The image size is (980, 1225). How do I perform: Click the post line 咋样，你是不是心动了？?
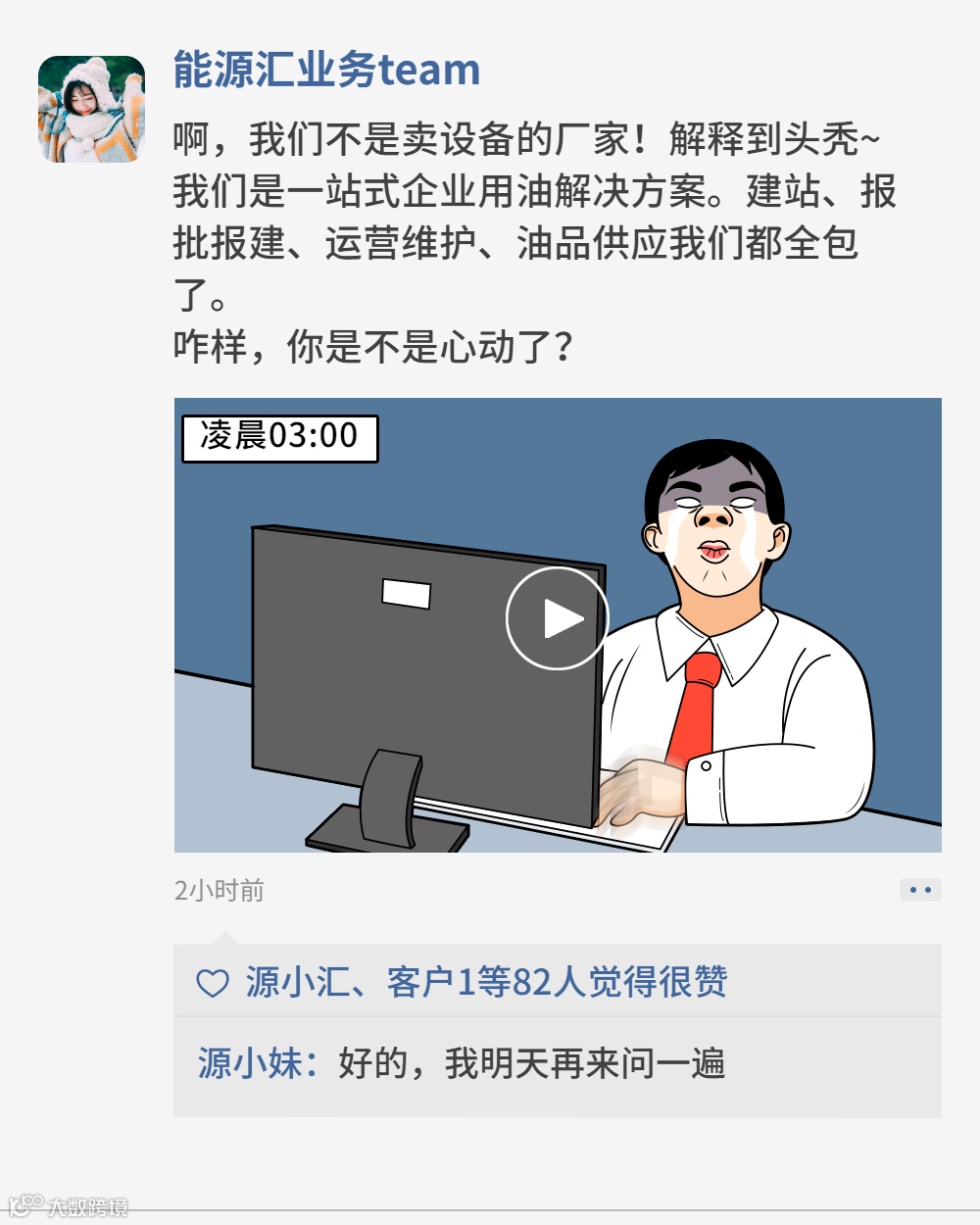tap(374, 346)
